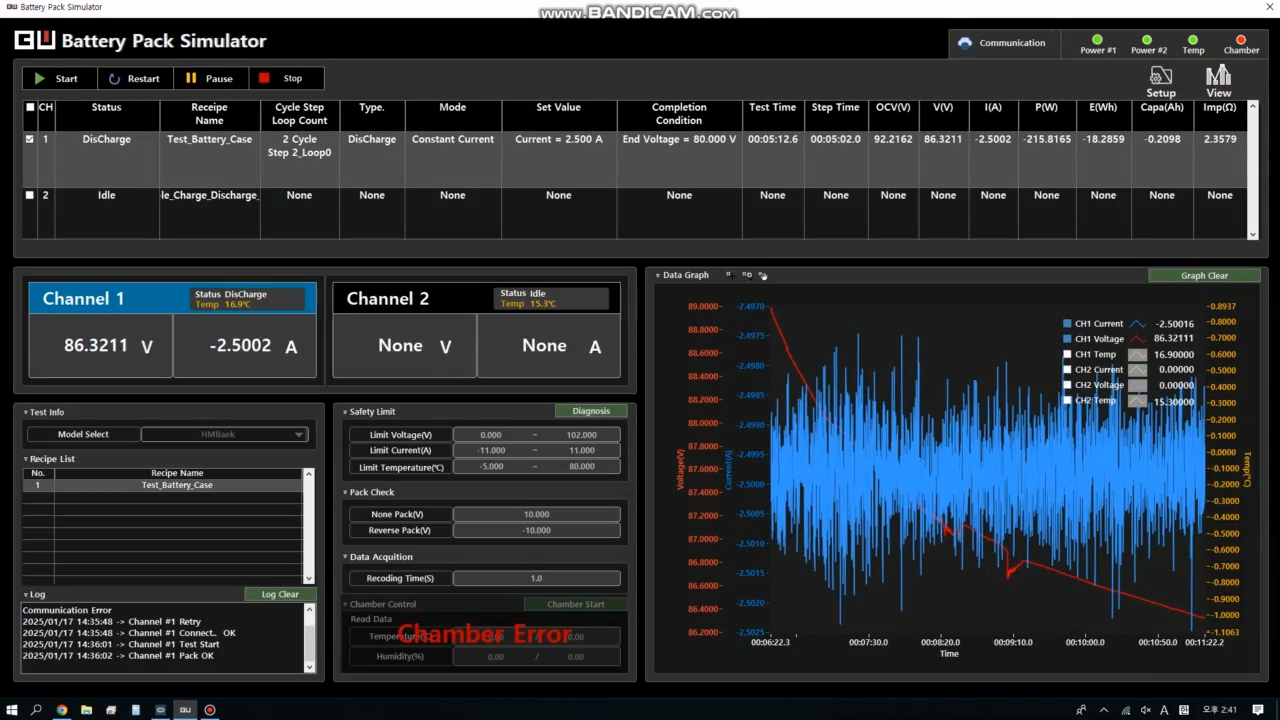
Task: Open the Setup icon
Action: click(1160, 77)
